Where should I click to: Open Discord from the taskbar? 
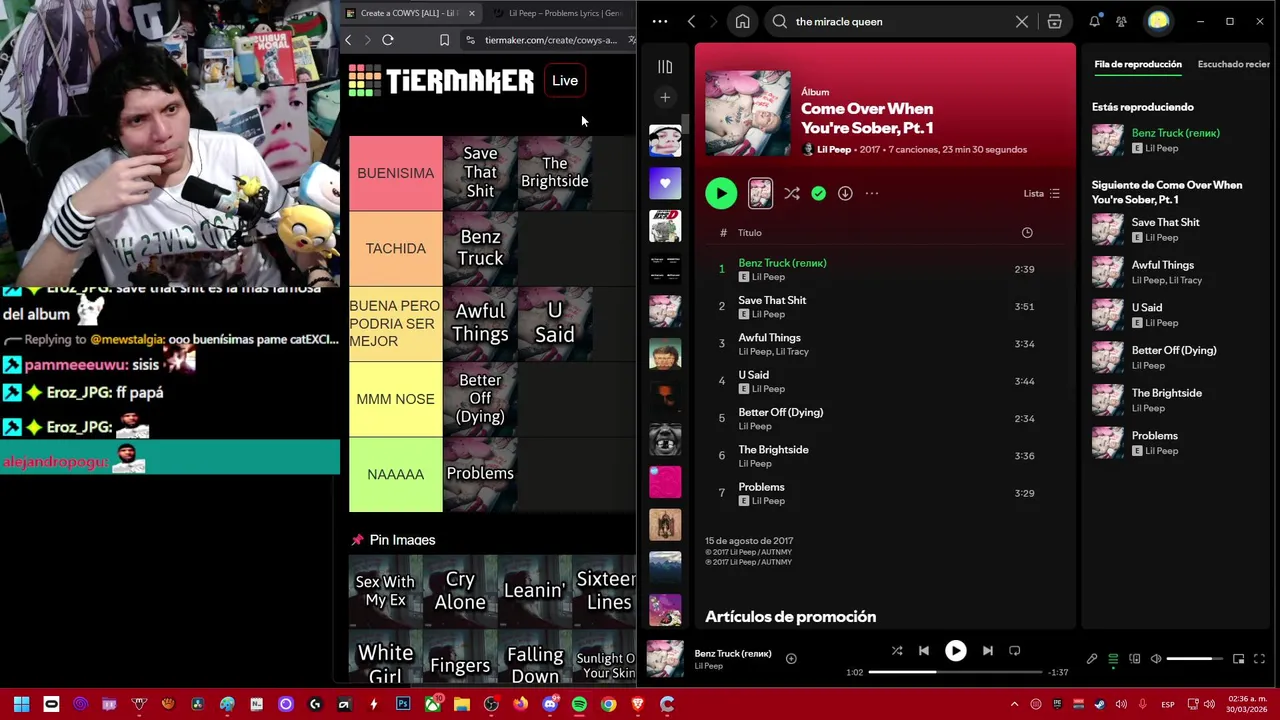click(550, 704)
